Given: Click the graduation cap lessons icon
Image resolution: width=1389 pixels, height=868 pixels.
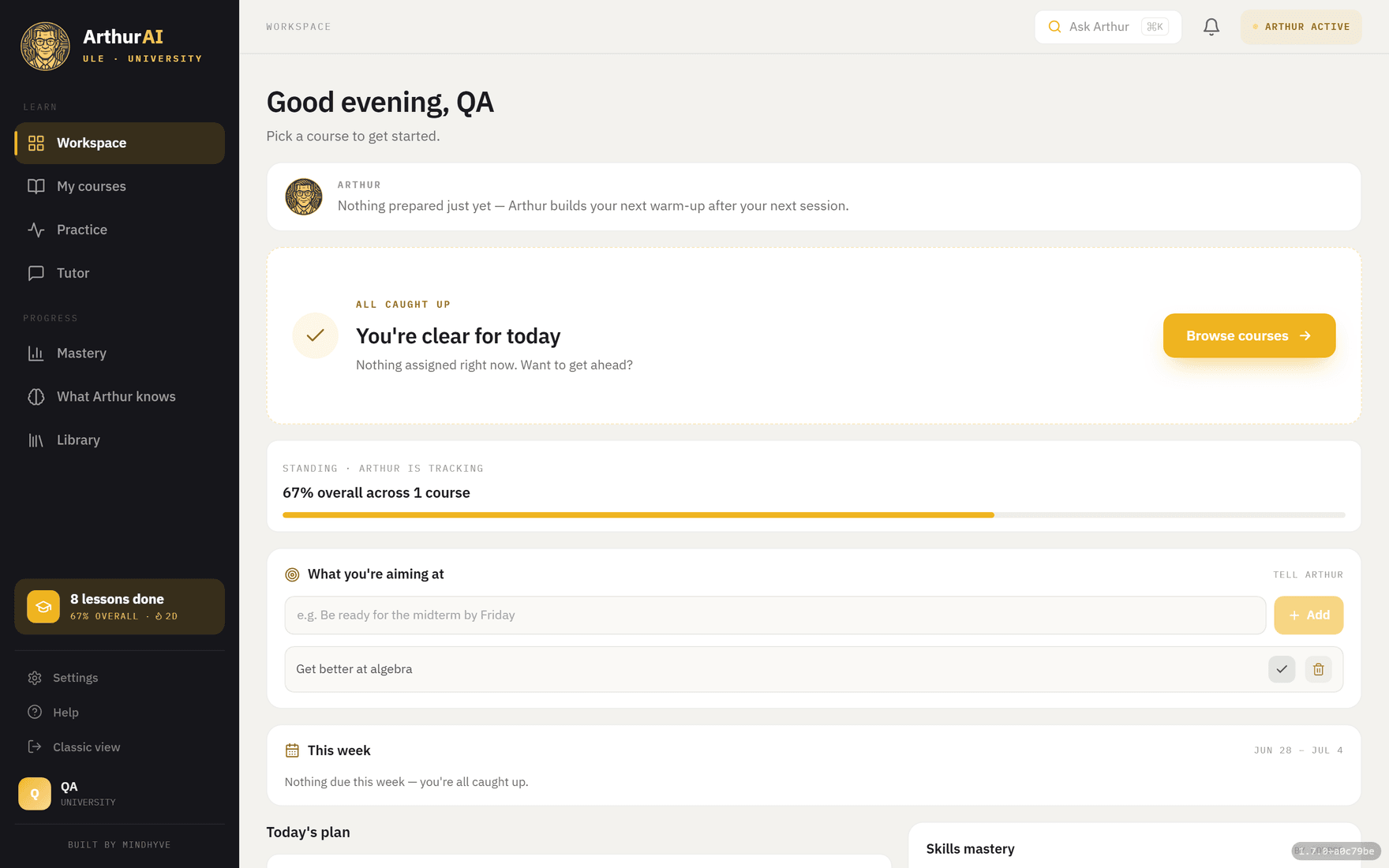Looking at the screenshot, I should (x=43, y=607).
